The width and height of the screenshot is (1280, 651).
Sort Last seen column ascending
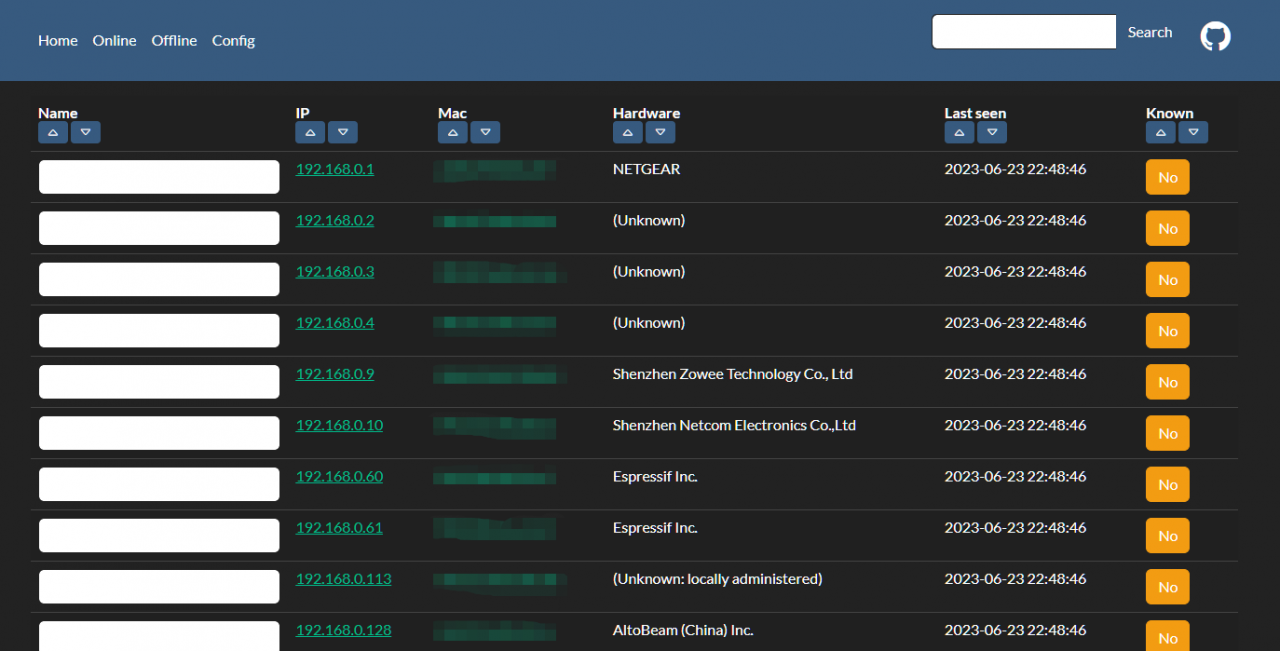(x=959, y=132)
